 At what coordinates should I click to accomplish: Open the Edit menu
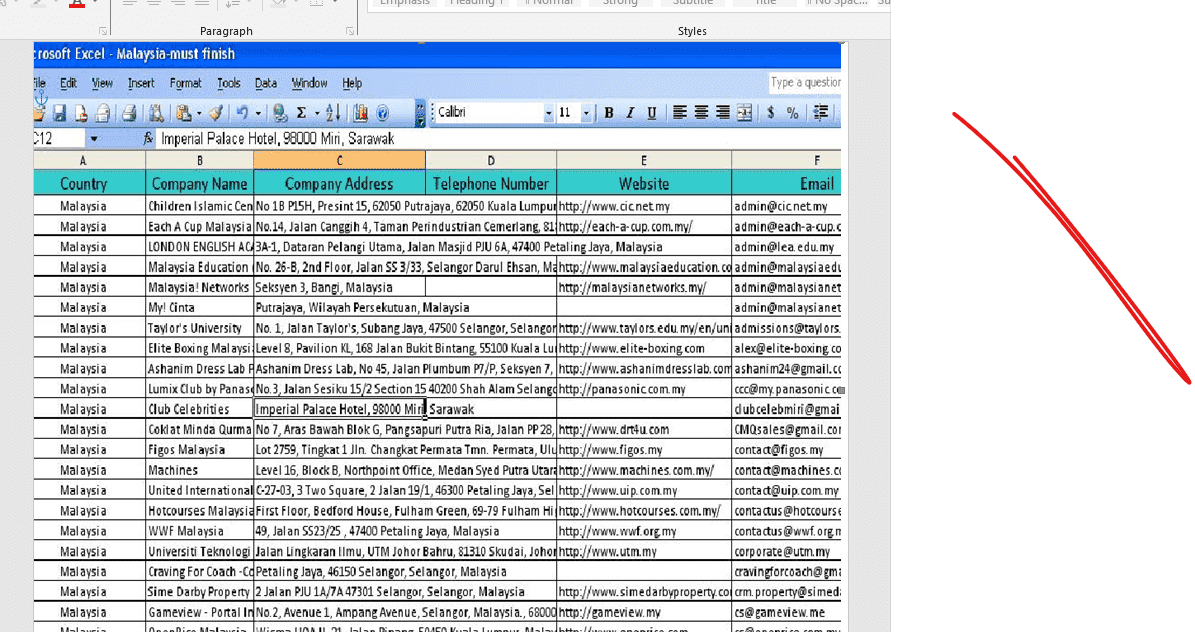69,83
